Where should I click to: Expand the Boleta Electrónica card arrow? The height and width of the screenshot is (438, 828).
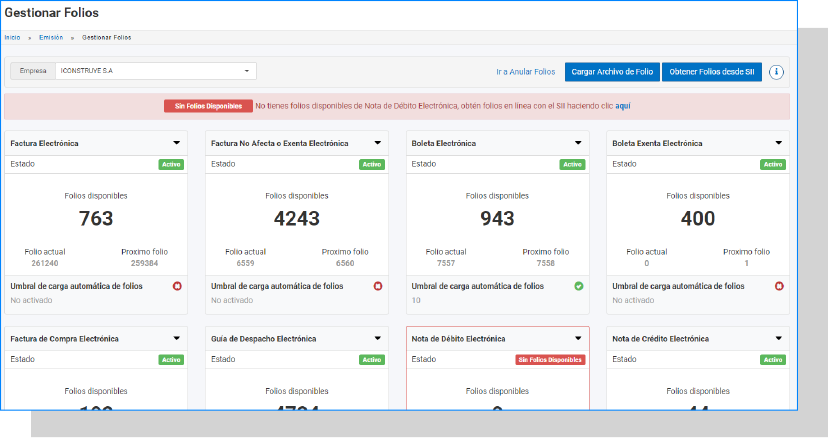click(x=578, y=143)
